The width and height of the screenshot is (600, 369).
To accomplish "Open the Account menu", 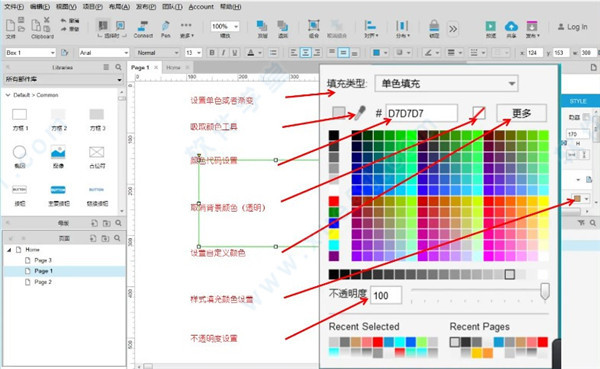I will tap(201, 7).
